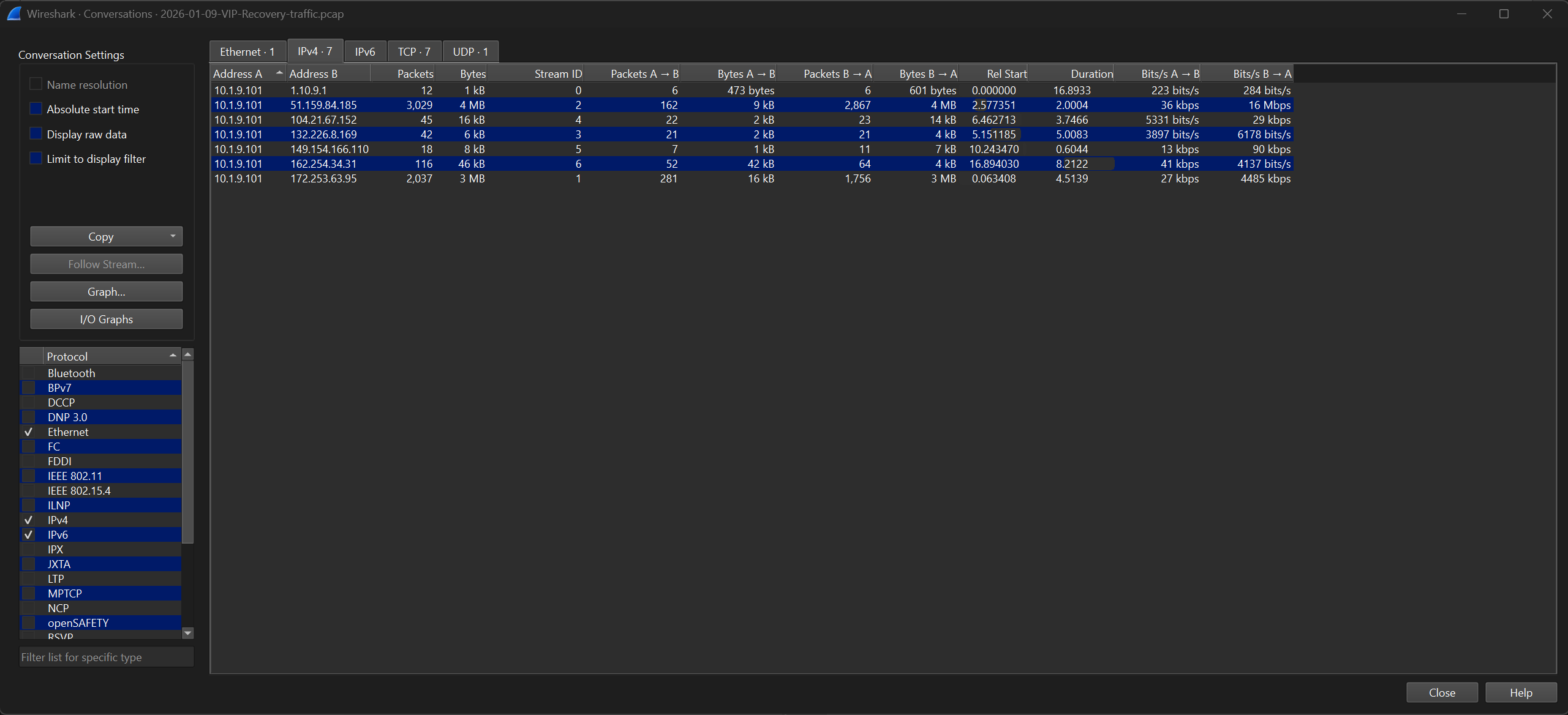Select the 51.159.84.185 conversation row

(752, 105)
